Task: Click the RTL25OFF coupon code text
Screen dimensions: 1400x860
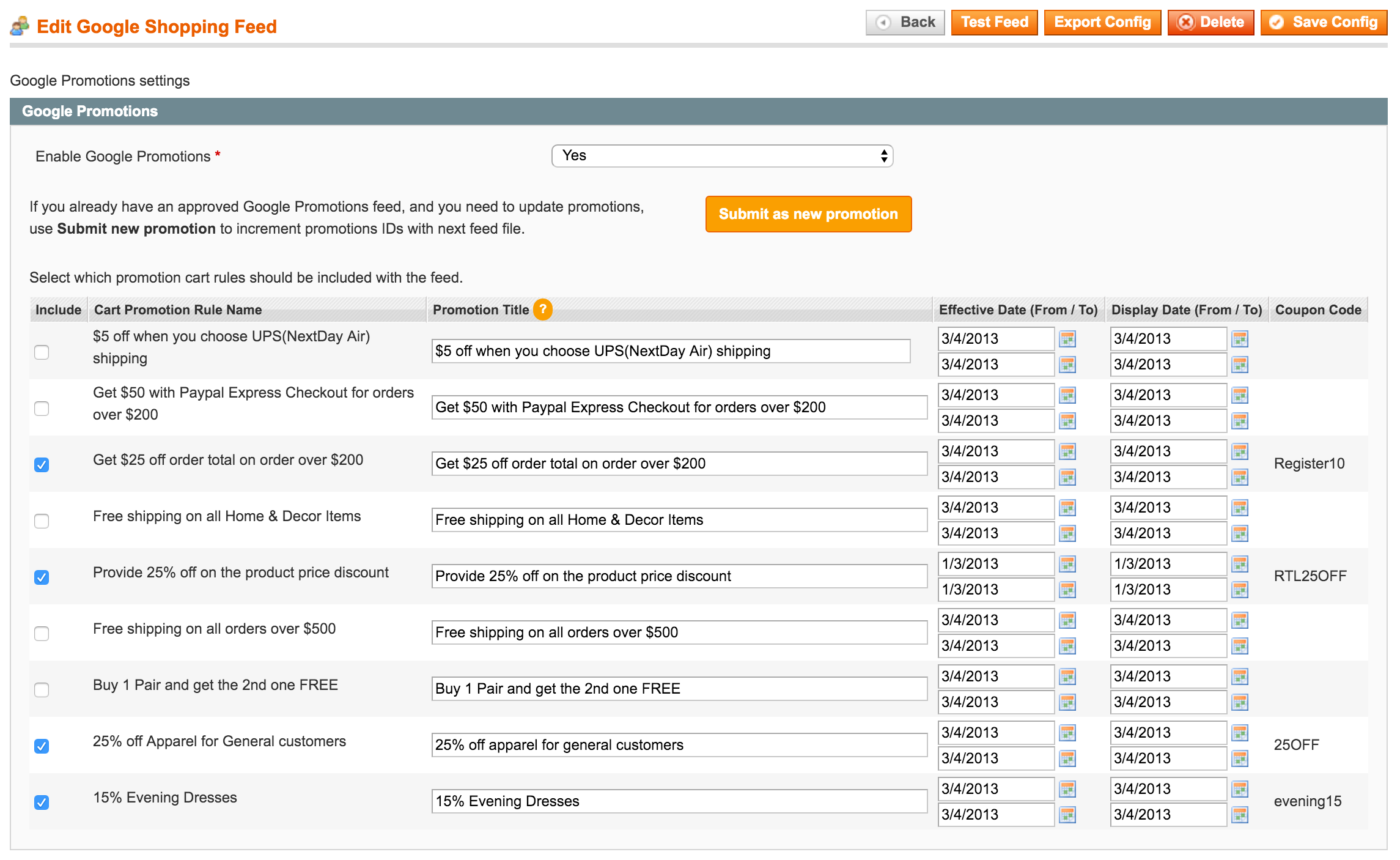Action: tap(1310, 576)
